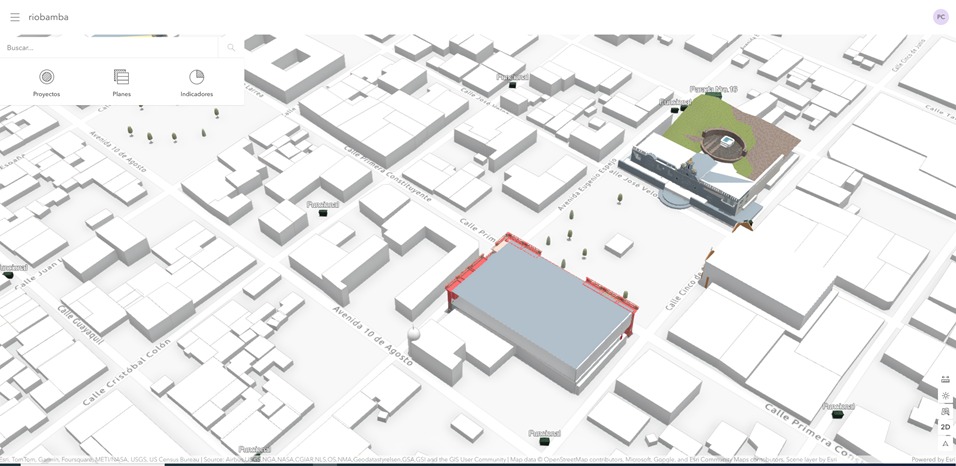The height and width of the screenshot is (466, 956).
Task: Click the magnifier search icon
Action: click(231, 47)
